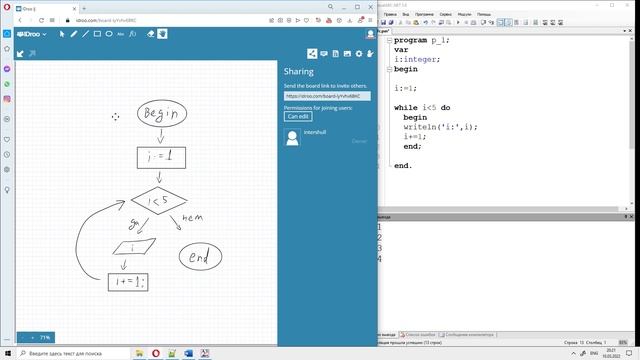Viewport: 640px width, 360px height.
Task: Click the Save icon in Pascal IDE toolbar
Action: point(383,22)
